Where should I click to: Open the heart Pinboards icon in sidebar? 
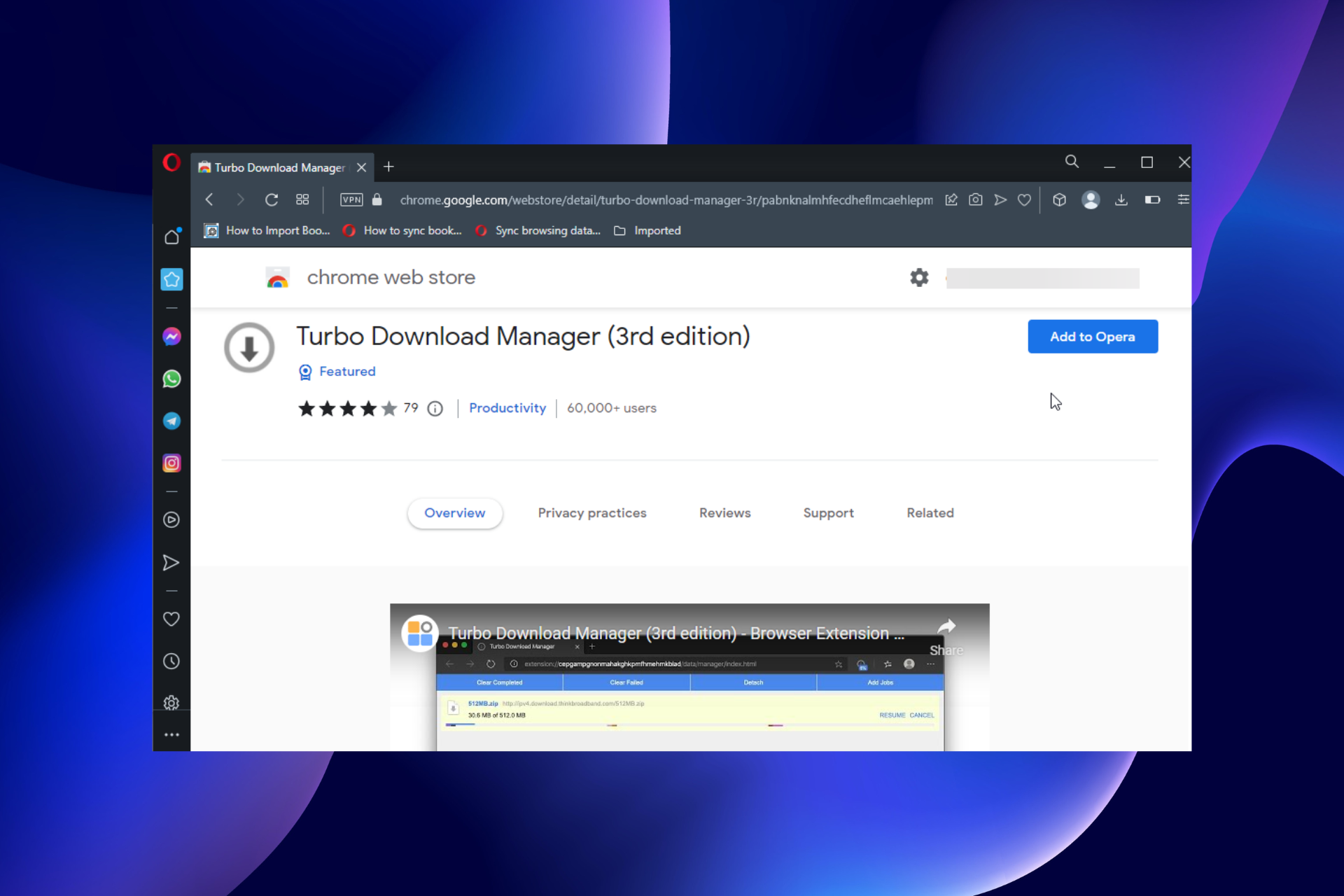tap(171, 619)
